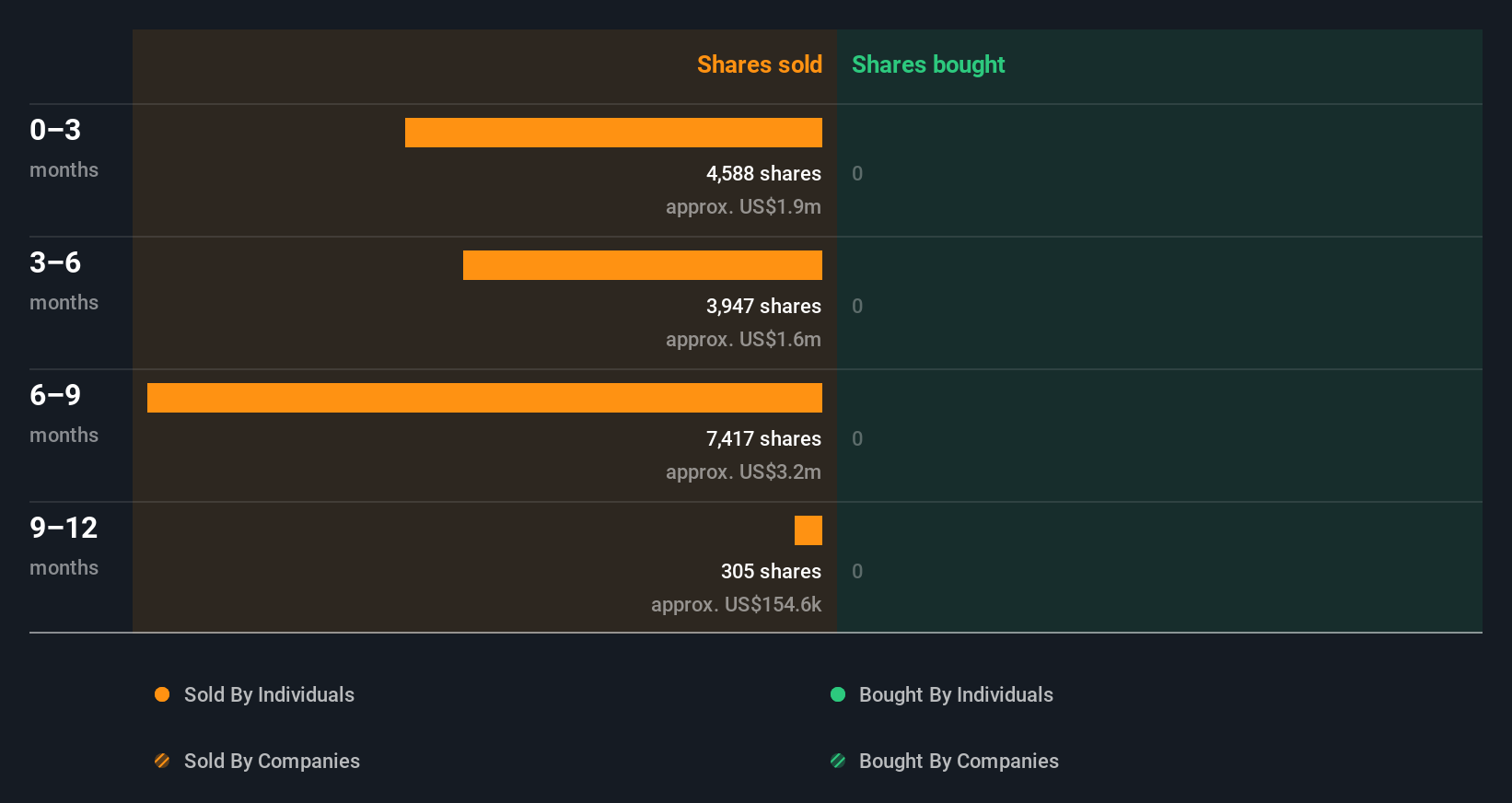Click the bought 0 in the 9–12 months row
The width and height of the screenshot is (1512, 803).
(x=857, y=571)
